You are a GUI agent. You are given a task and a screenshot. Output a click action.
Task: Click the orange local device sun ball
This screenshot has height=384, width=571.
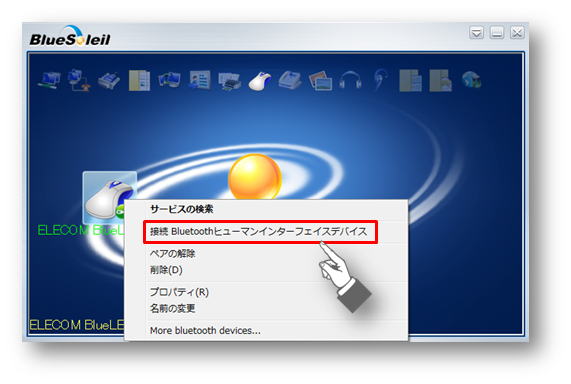point(255,177)
